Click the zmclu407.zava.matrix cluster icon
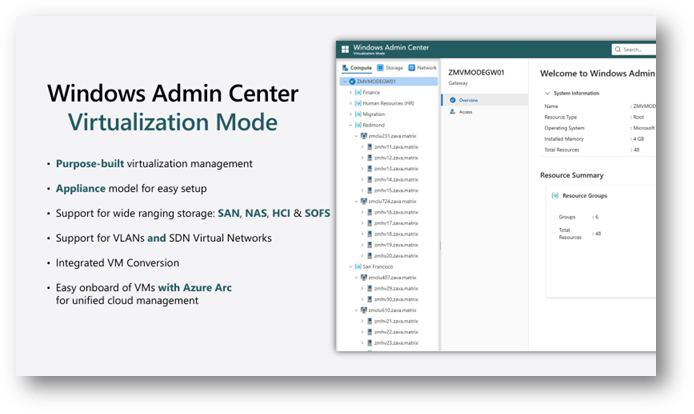Viewport: 694px width, 414px height. tap(363, 277)
